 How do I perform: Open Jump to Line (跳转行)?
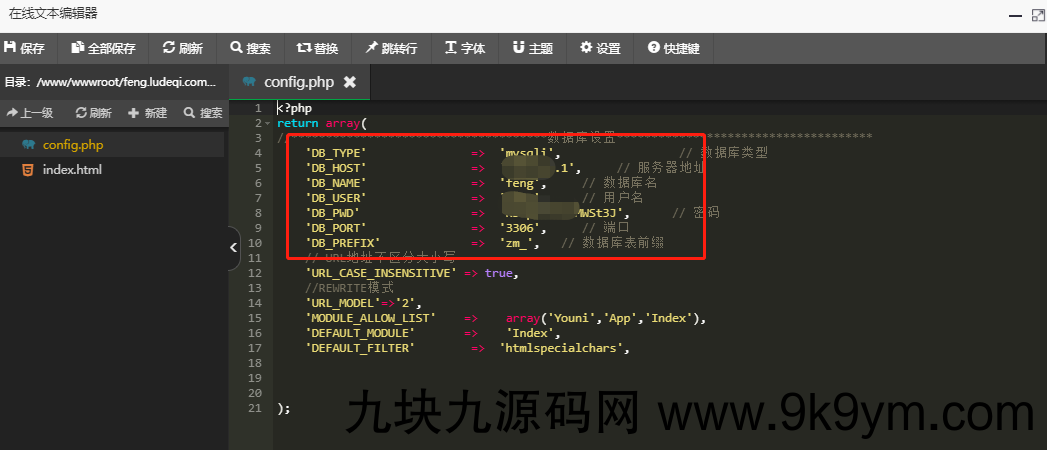[x=391, y=48]
